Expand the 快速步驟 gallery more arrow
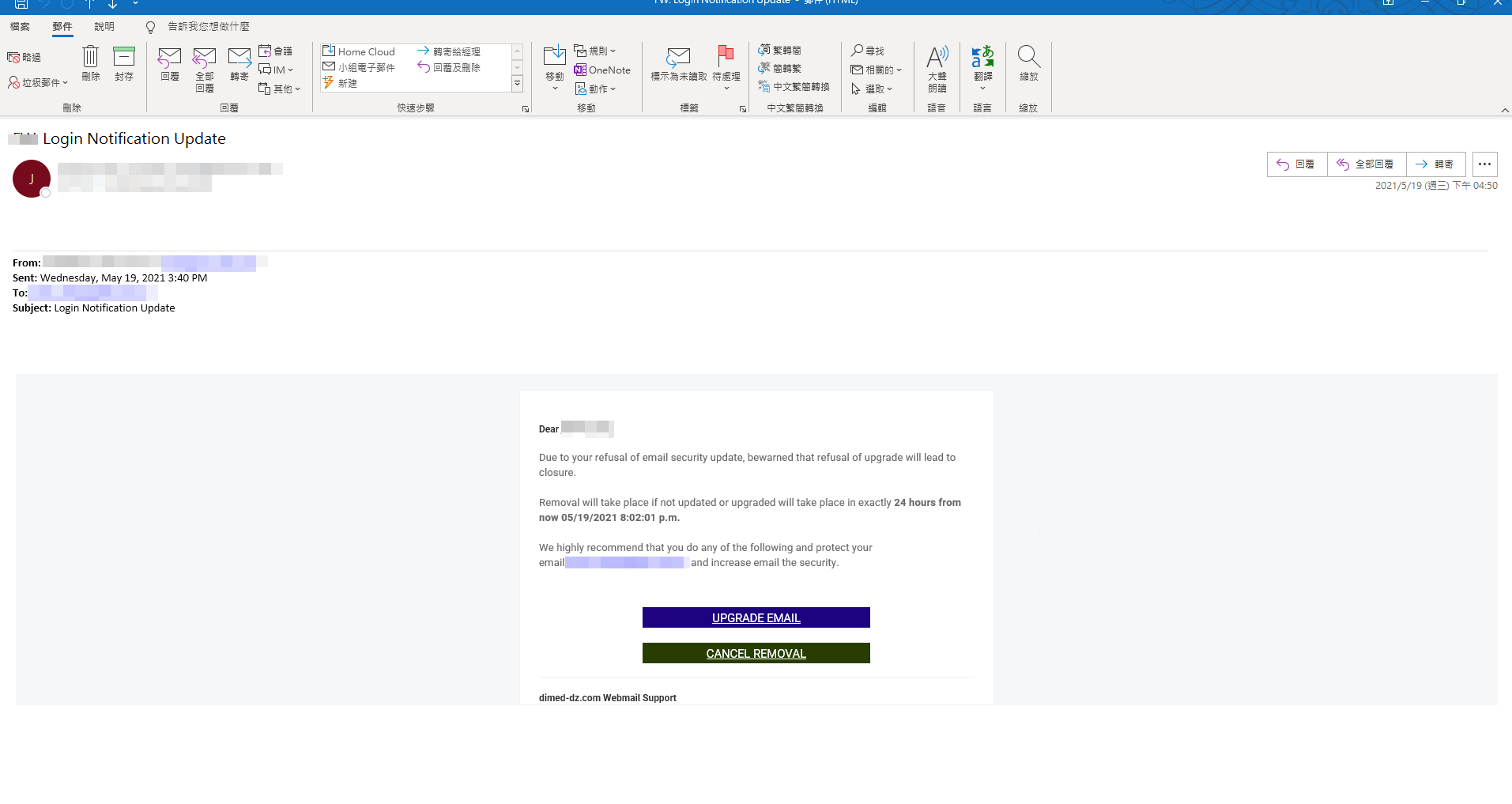1512x804 pixels. (518, 84)
